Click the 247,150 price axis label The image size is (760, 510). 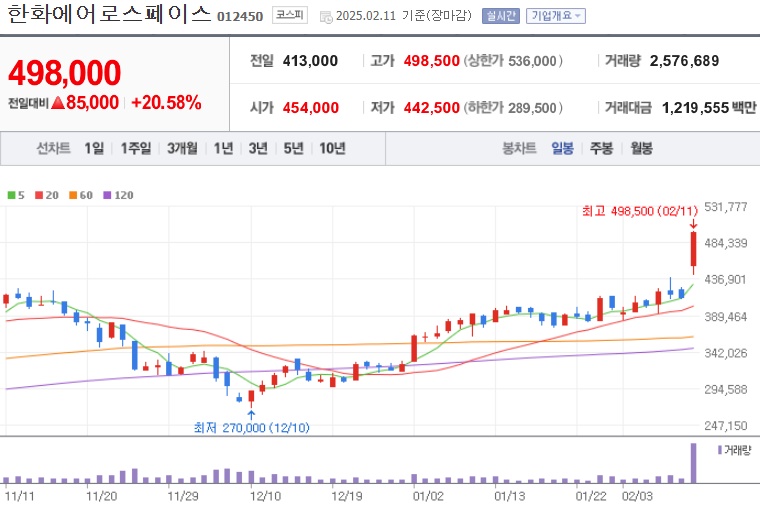pos(726,426)
